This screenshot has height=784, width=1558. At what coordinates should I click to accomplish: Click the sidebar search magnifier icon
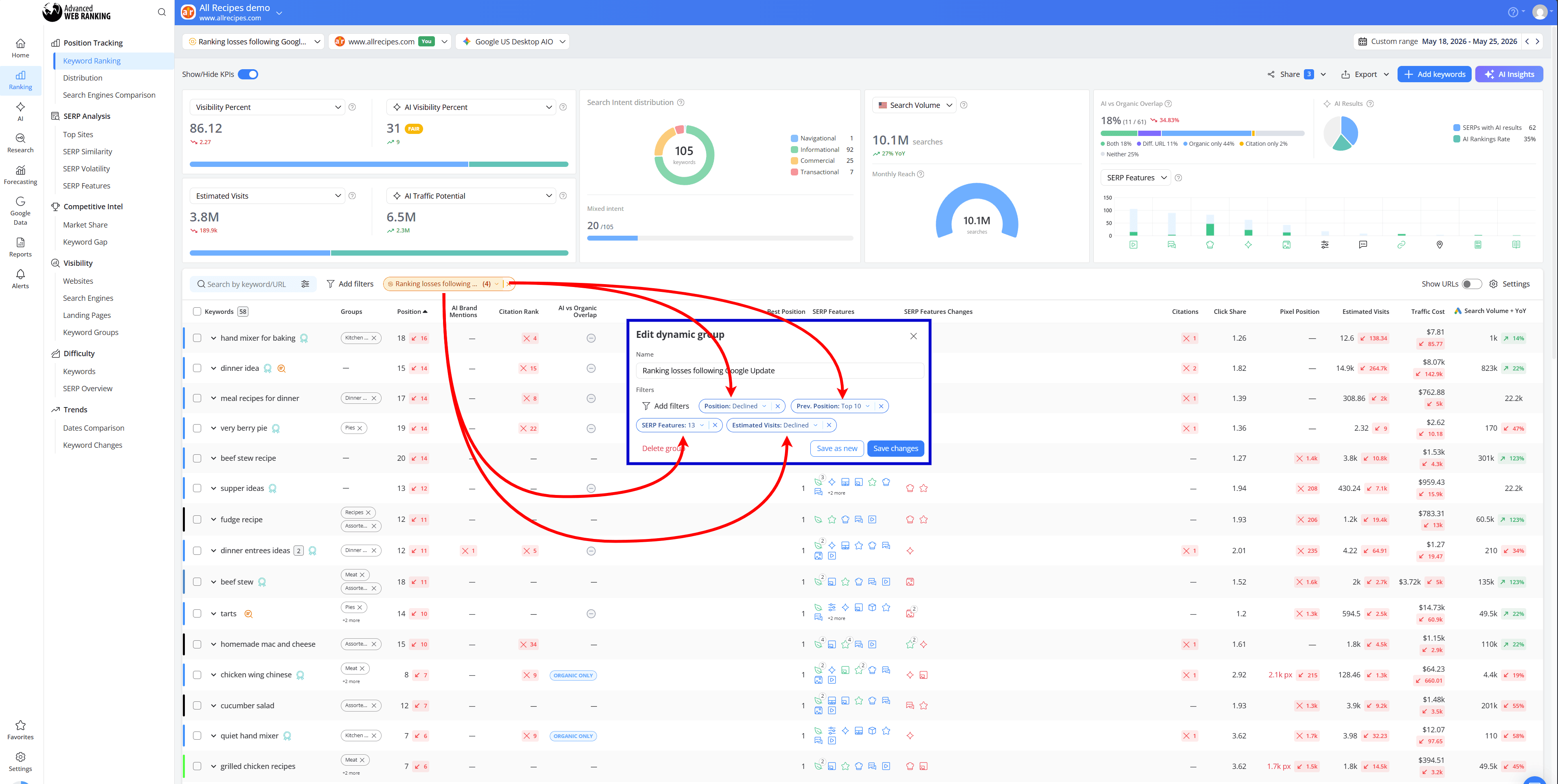coord(162,12)
